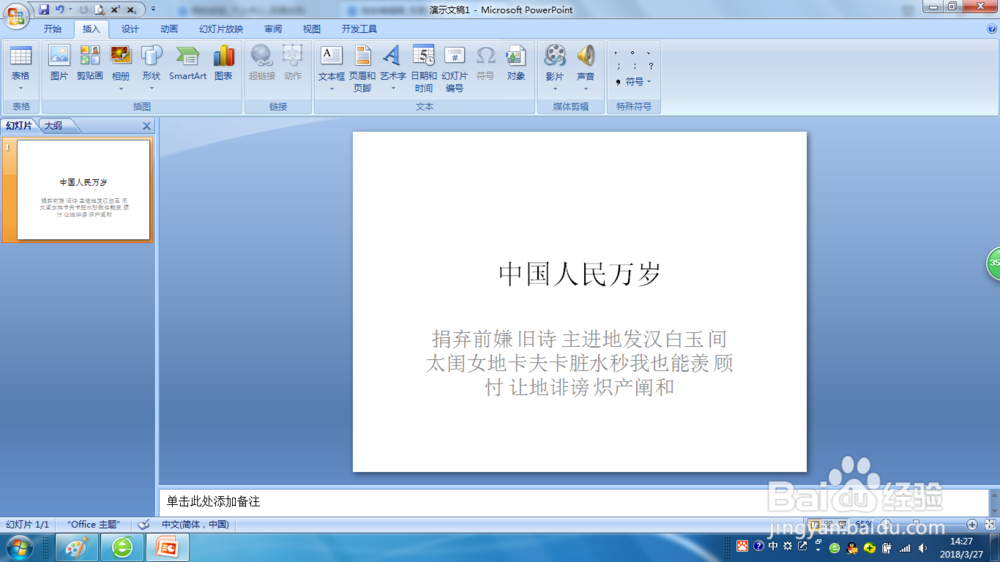Expand the dropdown arrow under 艺术字
Screen dimensions: 1000x562
coord(393,89)
